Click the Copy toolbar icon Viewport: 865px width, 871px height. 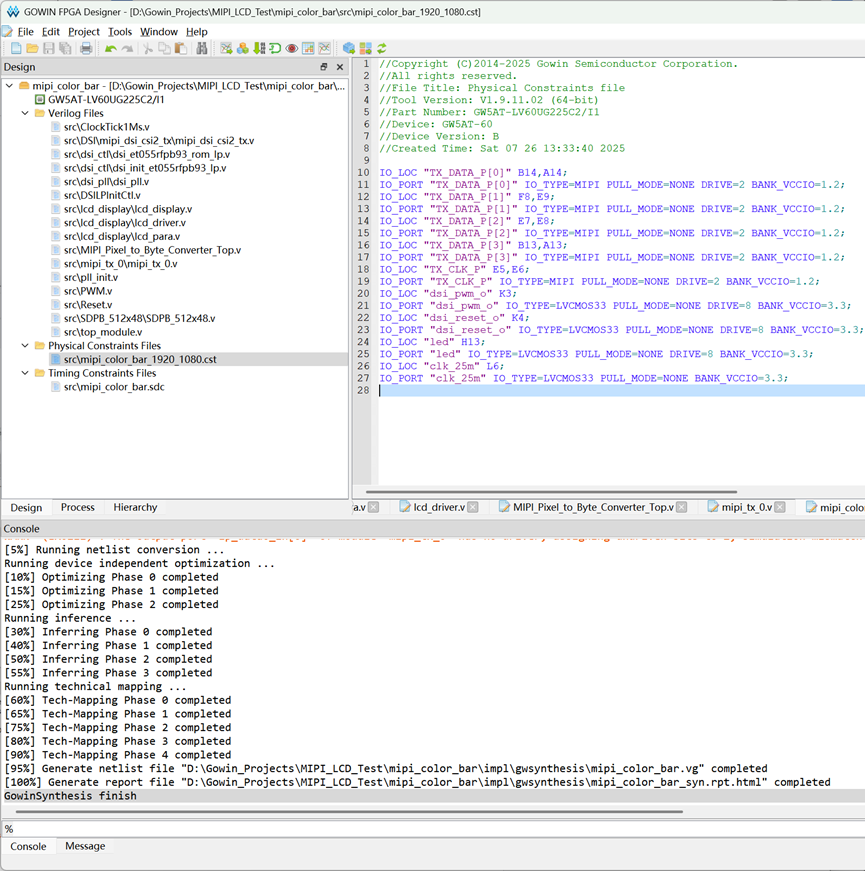click(x=164, y=48)
